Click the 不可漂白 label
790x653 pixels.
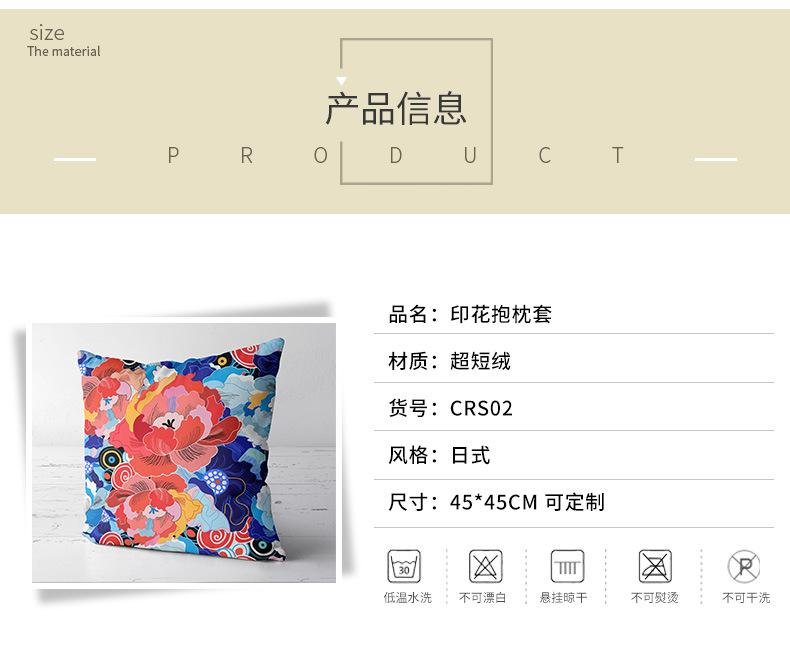482,598
